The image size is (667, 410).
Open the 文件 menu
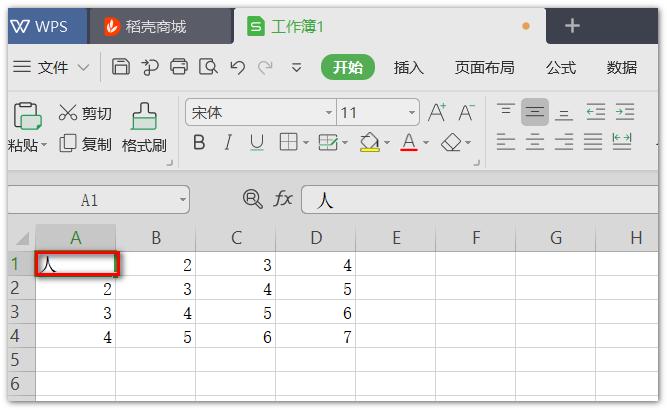click(x=51, y=67)
